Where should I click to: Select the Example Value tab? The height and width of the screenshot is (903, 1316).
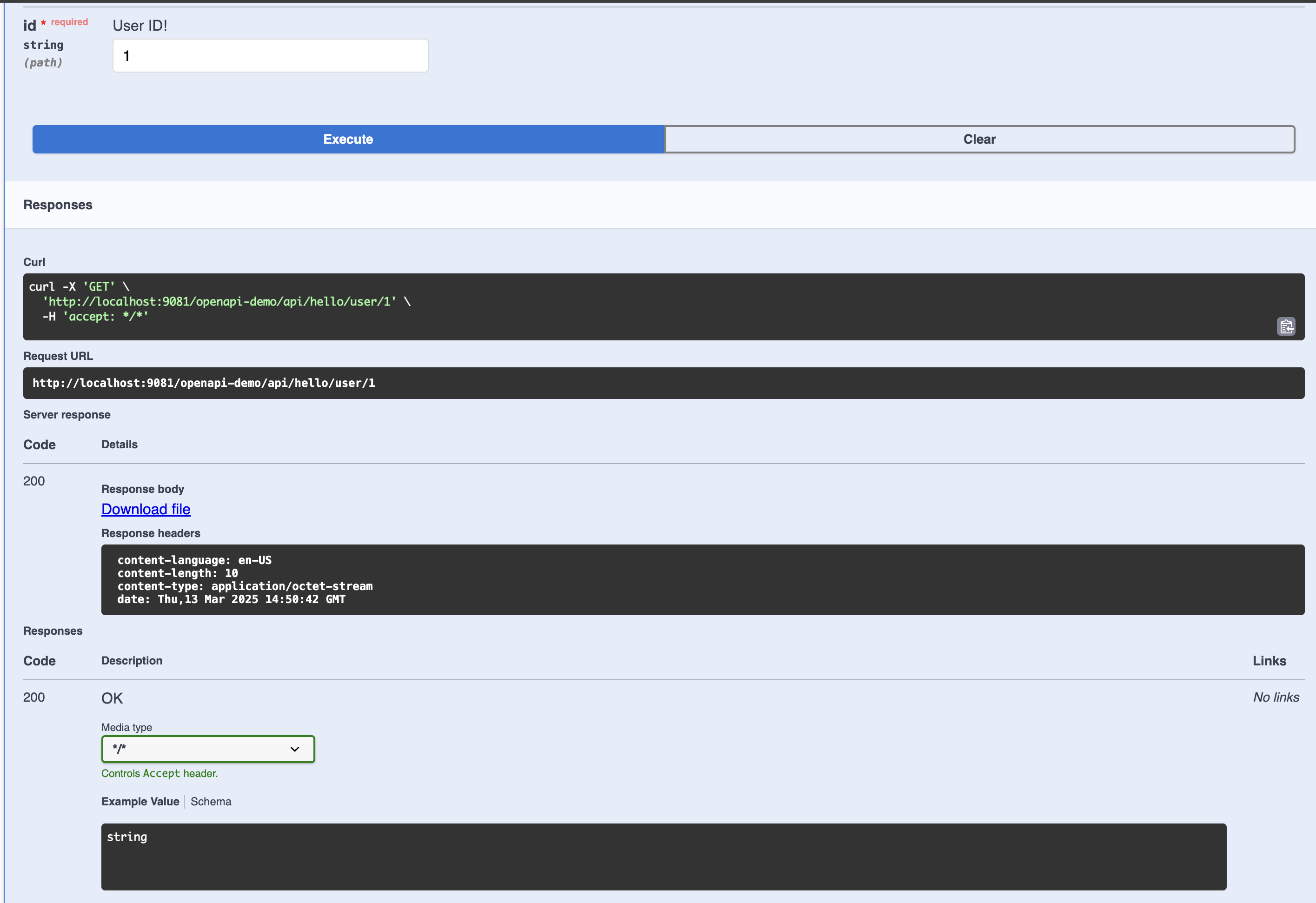pyautogui.click(x=140, y=802)
